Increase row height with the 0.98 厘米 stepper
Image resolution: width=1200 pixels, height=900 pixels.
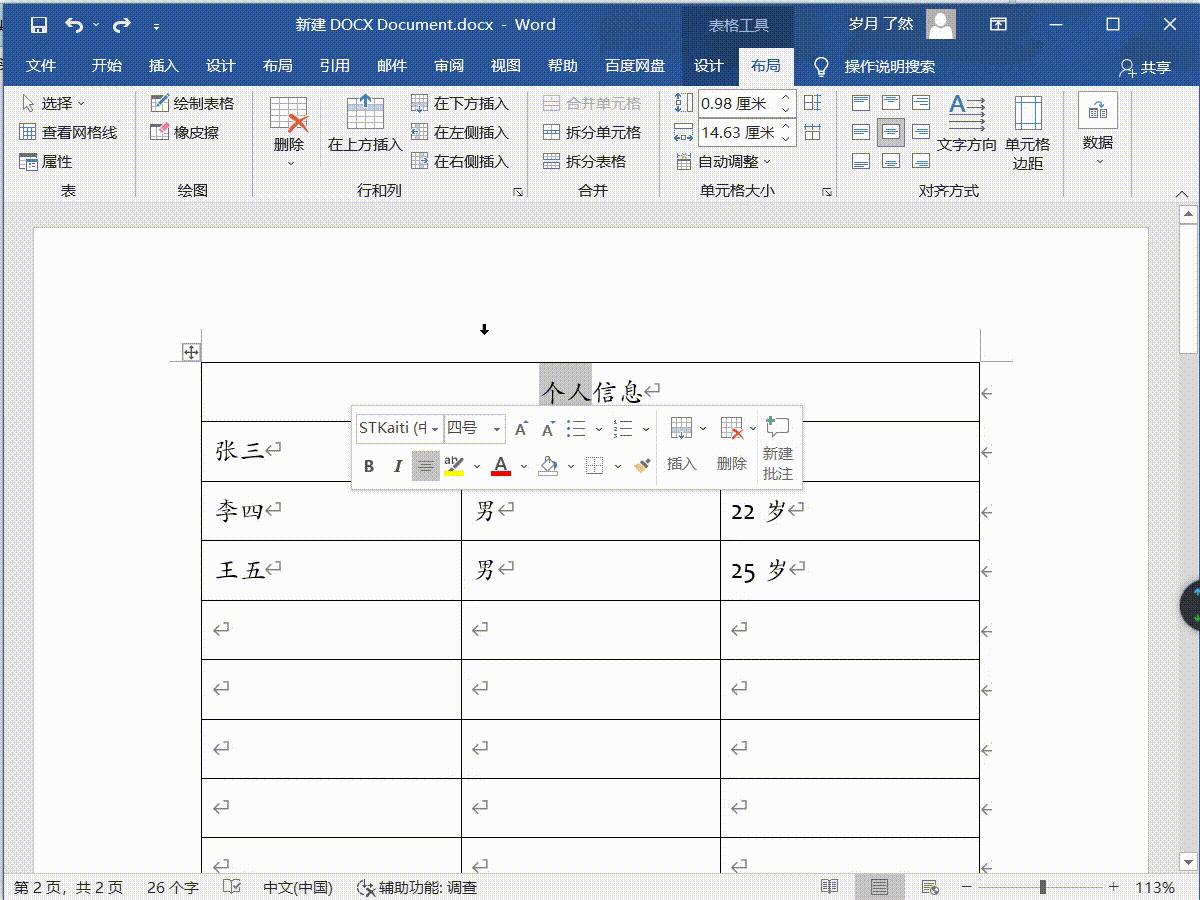point(786,95)
